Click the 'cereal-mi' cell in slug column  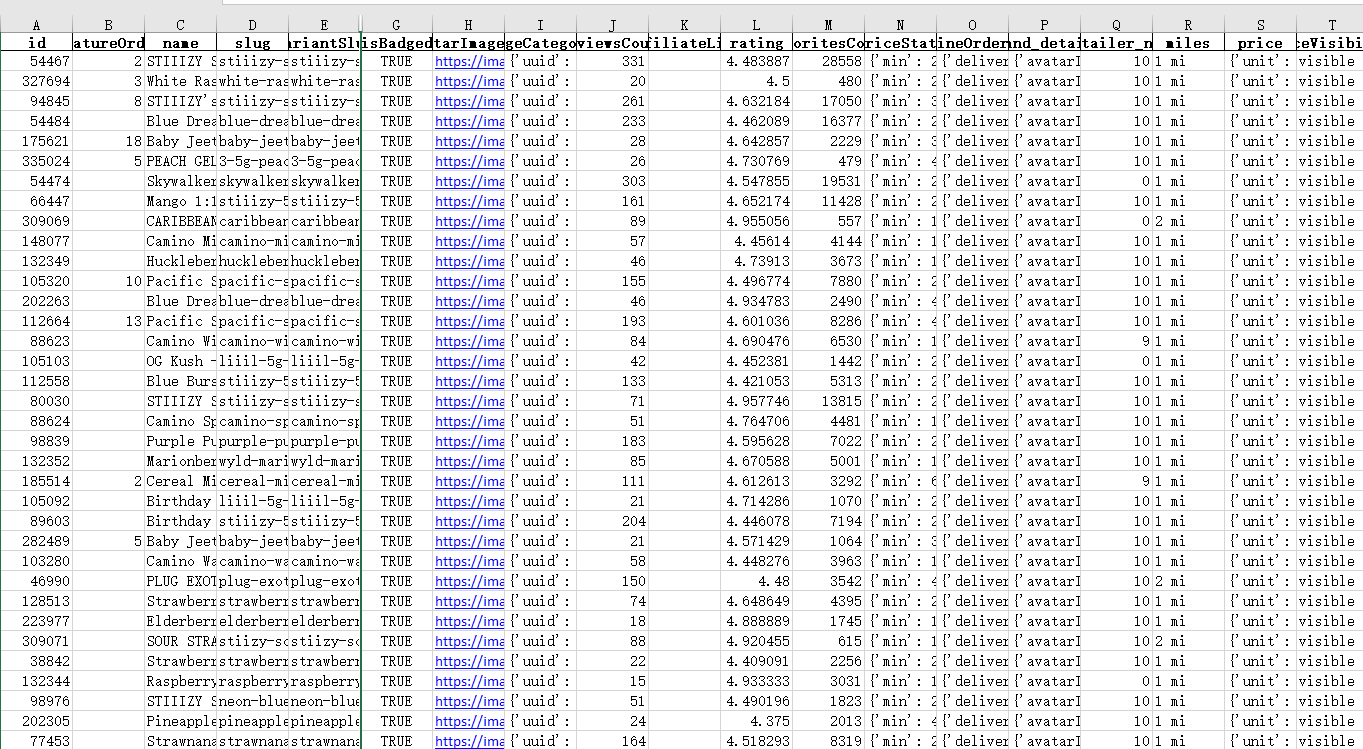click(x=252, y=481)
